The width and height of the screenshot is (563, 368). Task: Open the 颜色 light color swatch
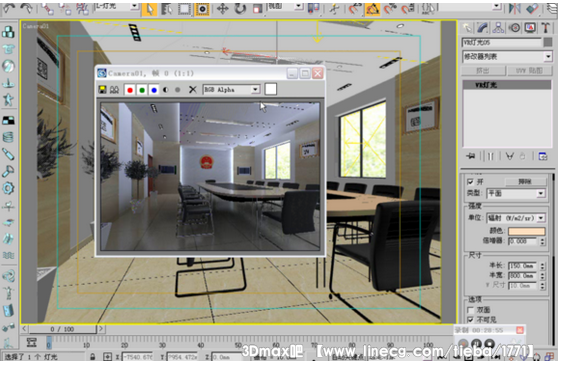click(x=526, y=230)
